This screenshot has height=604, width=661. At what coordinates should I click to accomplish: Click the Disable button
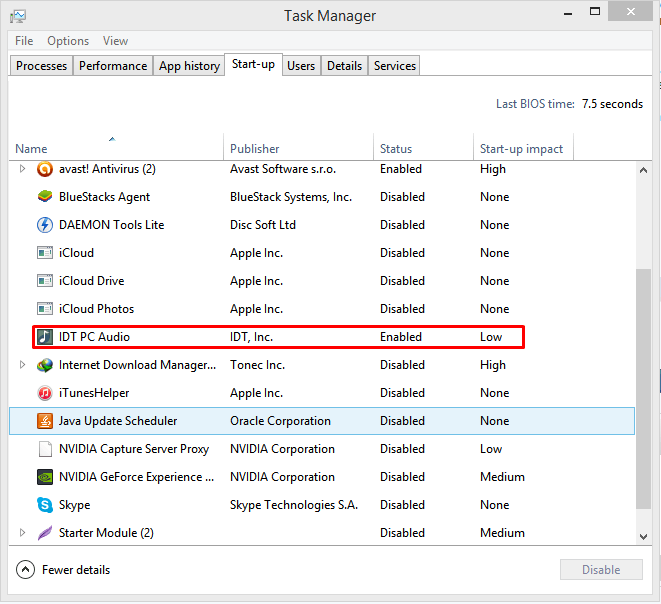click(x=601, y=570)
